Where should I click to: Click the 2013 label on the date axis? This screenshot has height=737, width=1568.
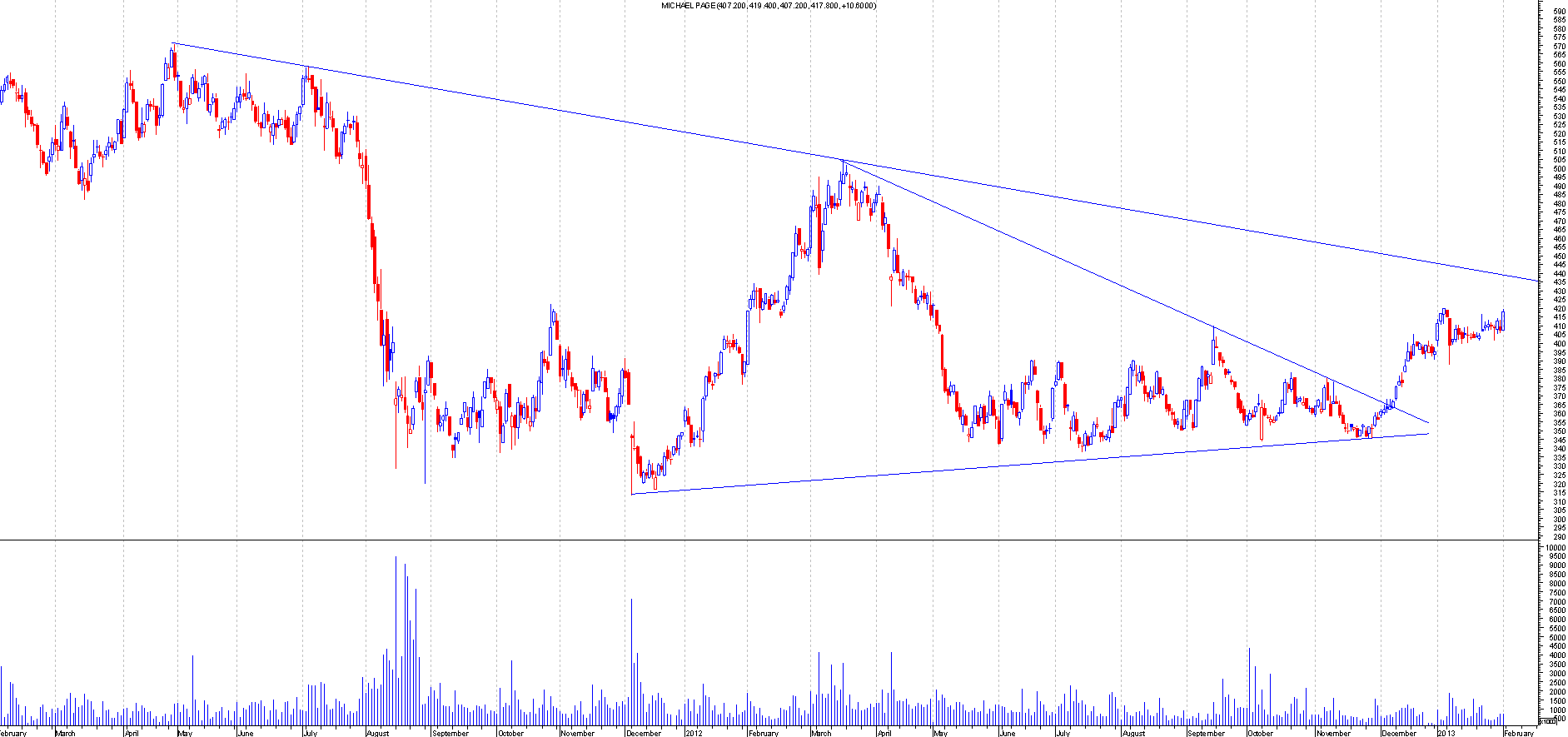[1446, 733]
